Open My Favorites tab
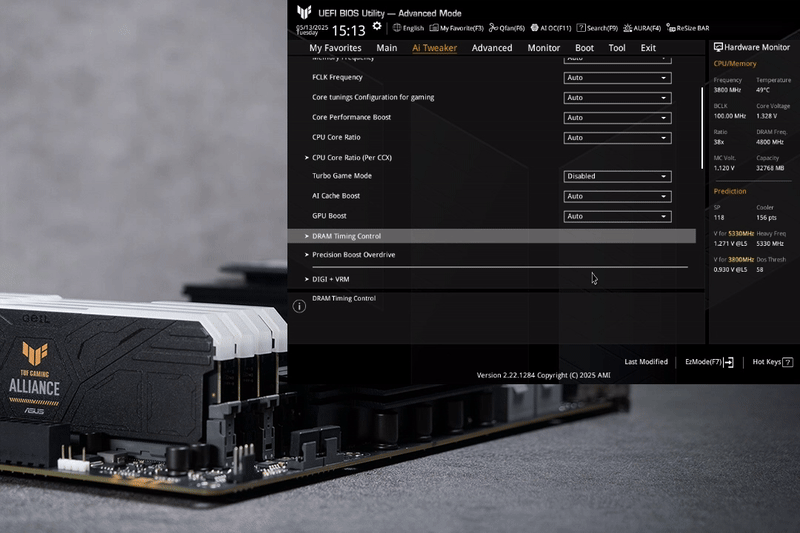The width and height of the screenshot is (800, 533). [x=335, y=48]
